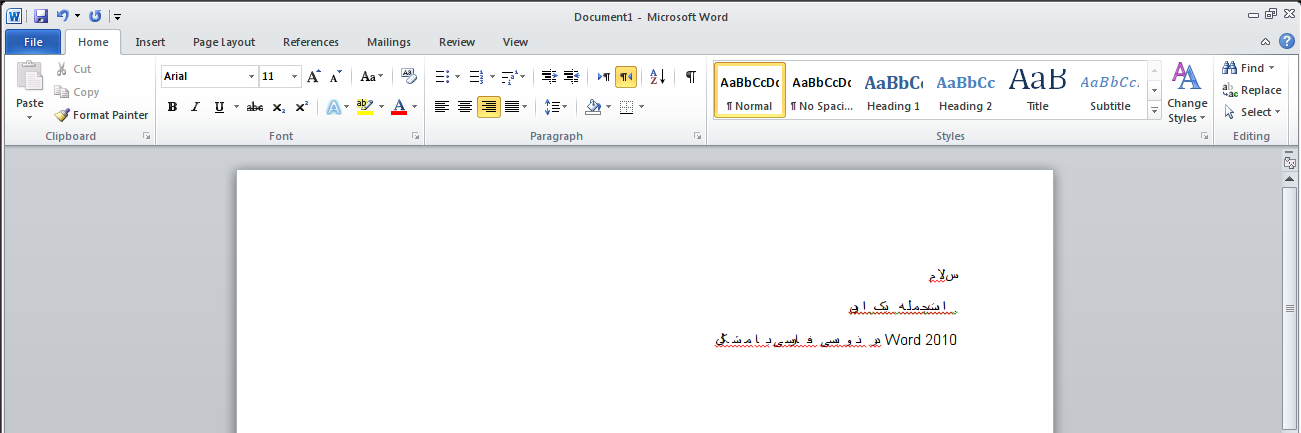Image resolution: width=1301 pixels, height=433 pixels.
Task: Click the Find button
Action: [1248, 68]
